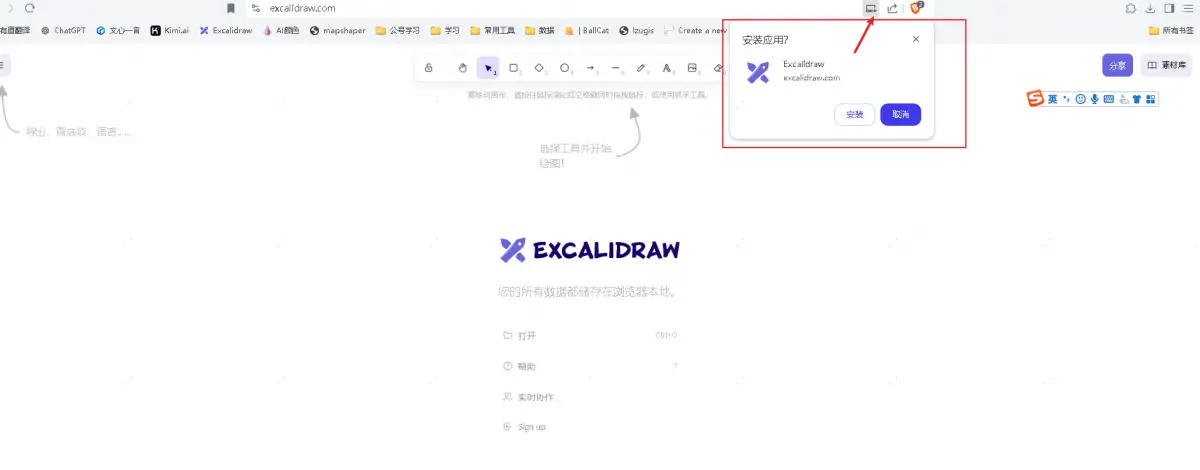Open the Create a new bookmark
This screenshot has width=1200, height=470.
click(695, 30)
